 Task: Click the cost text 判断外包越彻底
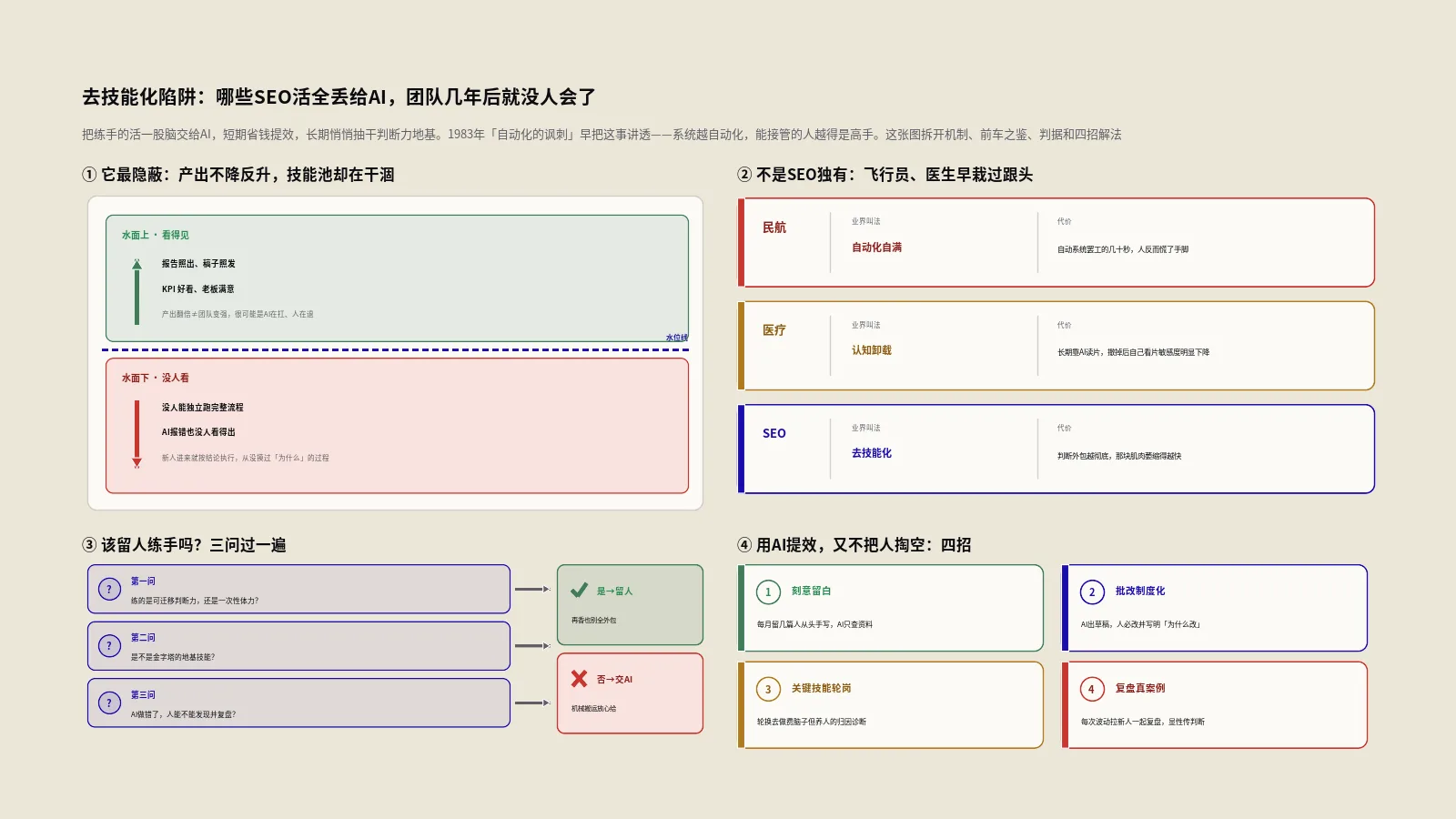[x=1119, y=456]
